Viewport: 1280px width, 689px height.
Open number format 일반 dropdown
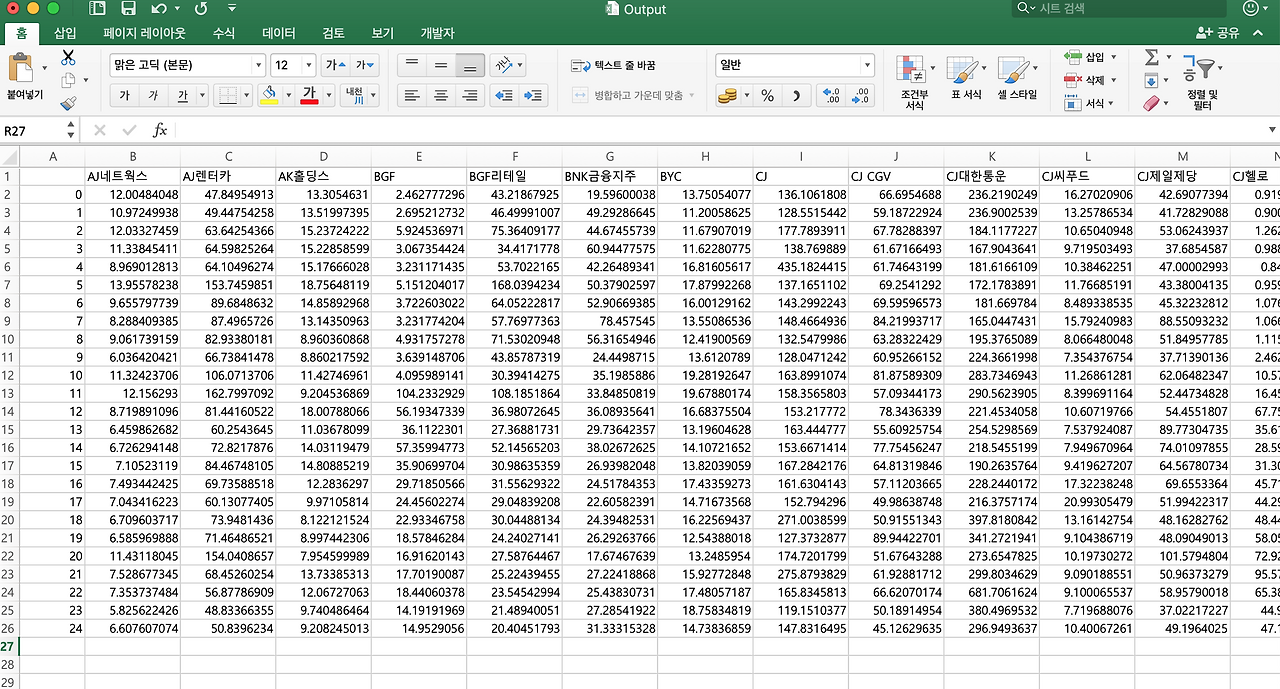[x=867, y=65]
